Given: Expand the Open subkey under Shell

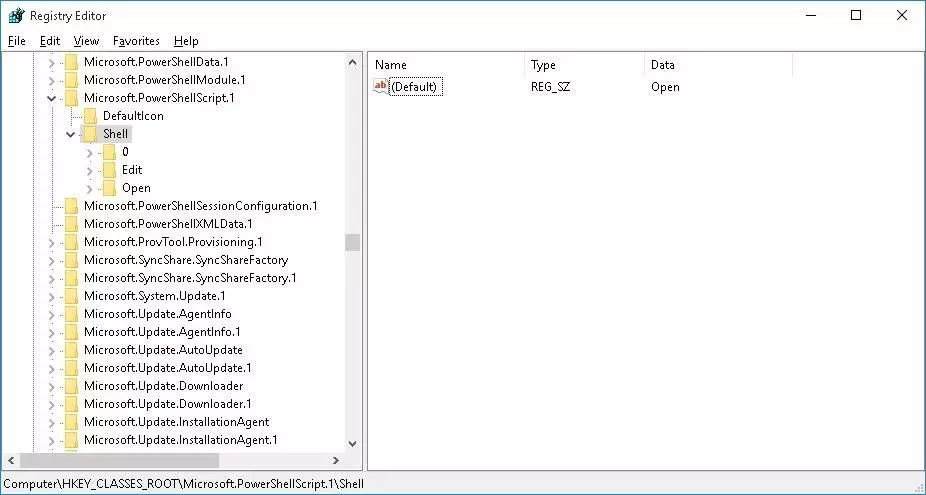Looking at the screenshot, I should pos(89,189).
